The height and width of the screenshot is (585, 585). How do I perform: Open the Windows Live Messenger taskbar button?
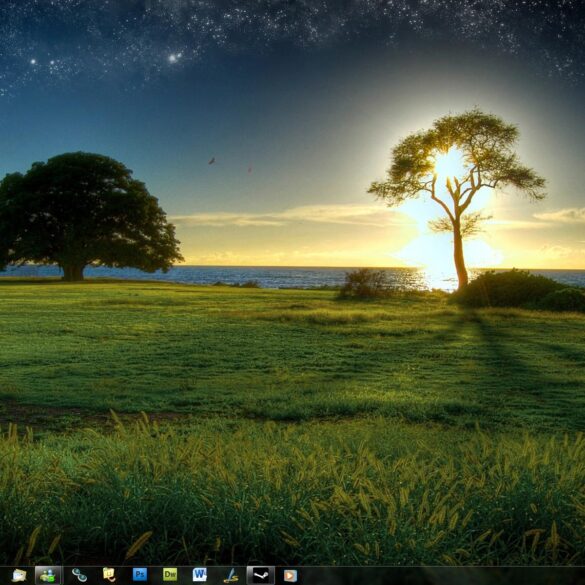coord(48,575)
